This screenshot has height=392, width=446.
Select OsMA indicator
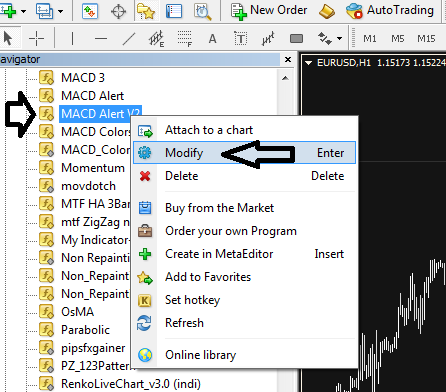click(77, 312)
